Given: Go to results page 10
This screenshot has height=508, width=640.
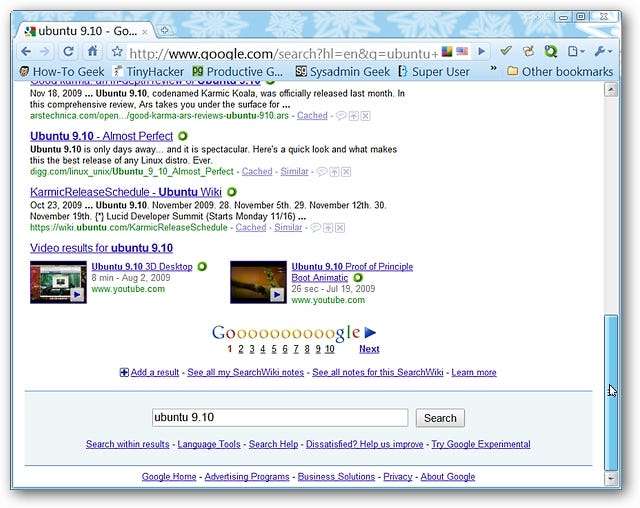Looking at the screenshot, I should (330, 349).
